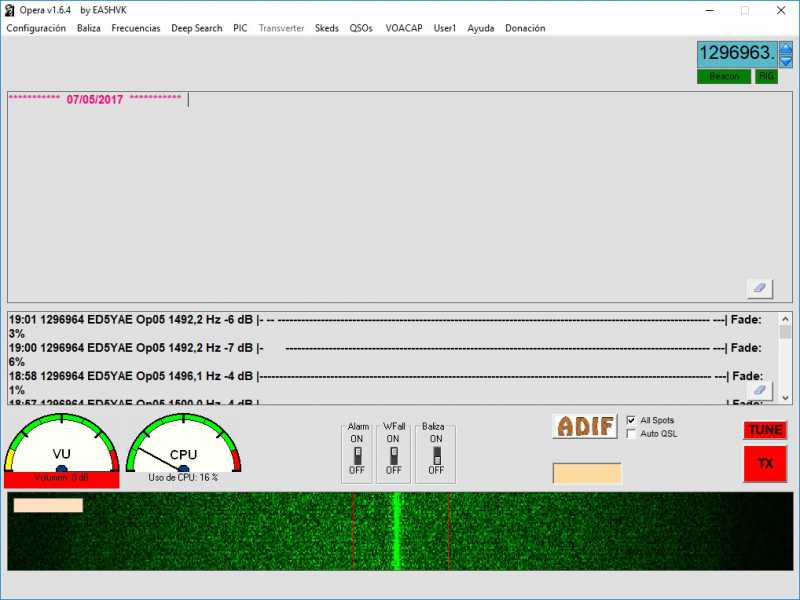Click the green RIG status indicator
Viewport: 800px width, 600px height.
pyautogui.click(x=766, y=77)
